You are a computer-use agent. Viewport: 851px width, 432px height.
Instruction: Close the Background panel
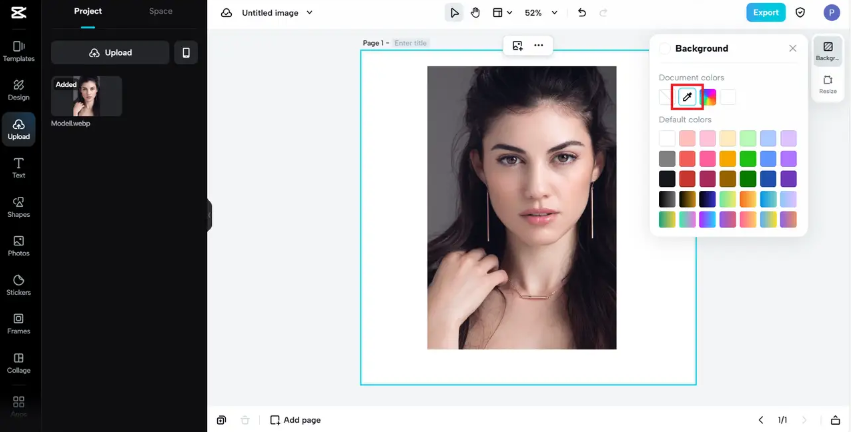[x=793, y=48]
